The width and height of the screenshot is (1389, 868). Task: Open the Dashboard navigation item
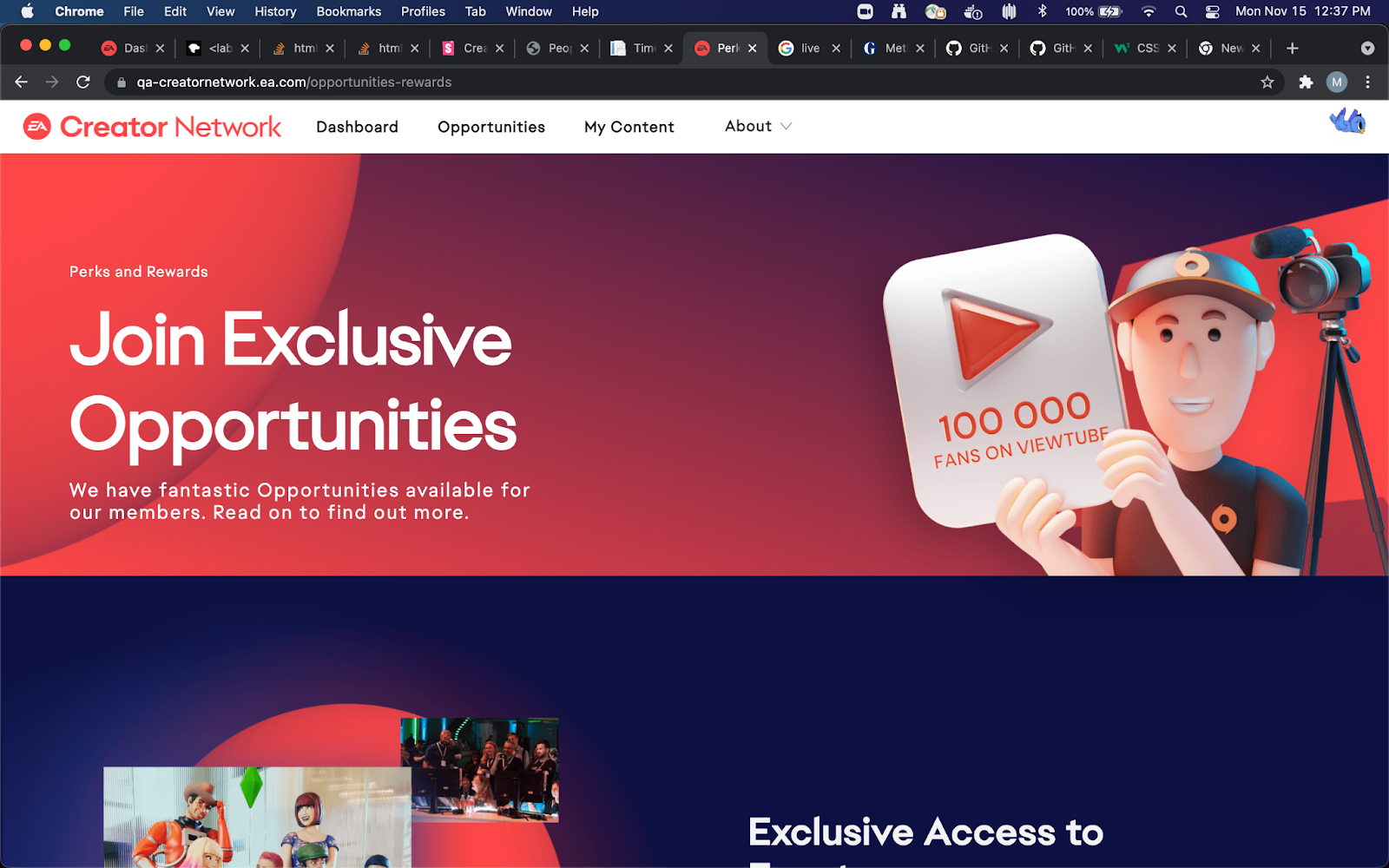[357, 127]
